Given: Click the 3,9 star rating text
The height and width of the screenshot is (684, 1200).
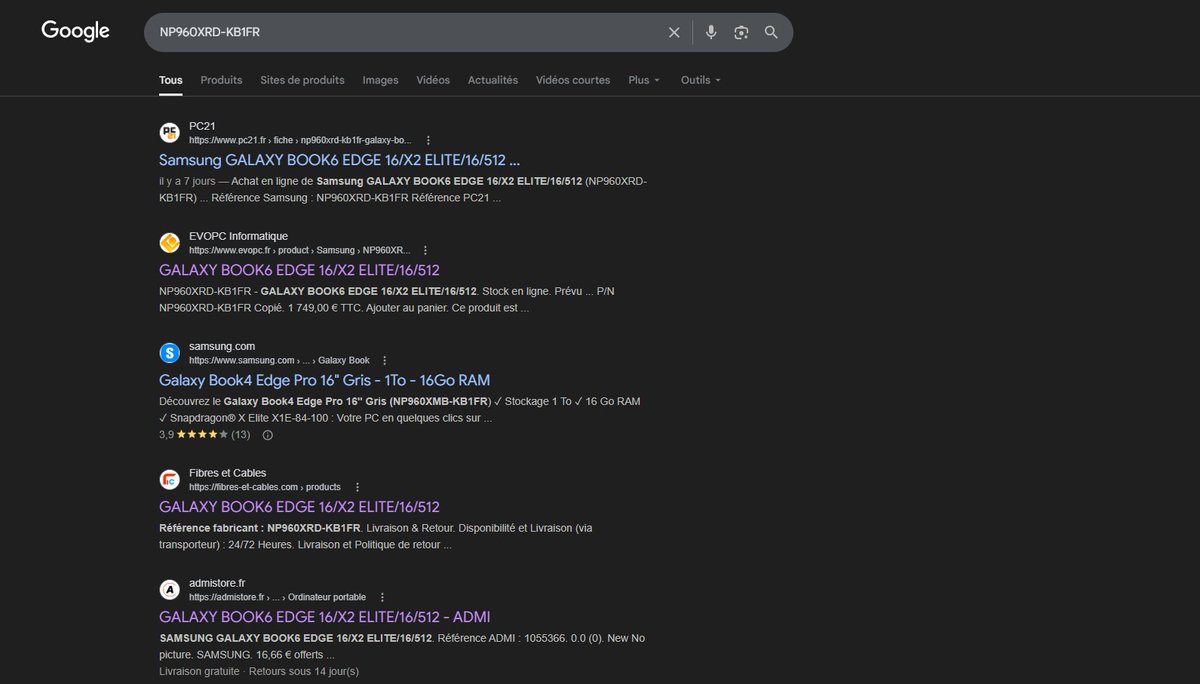Looking at the screenshot, I should [x=166, y=435].
